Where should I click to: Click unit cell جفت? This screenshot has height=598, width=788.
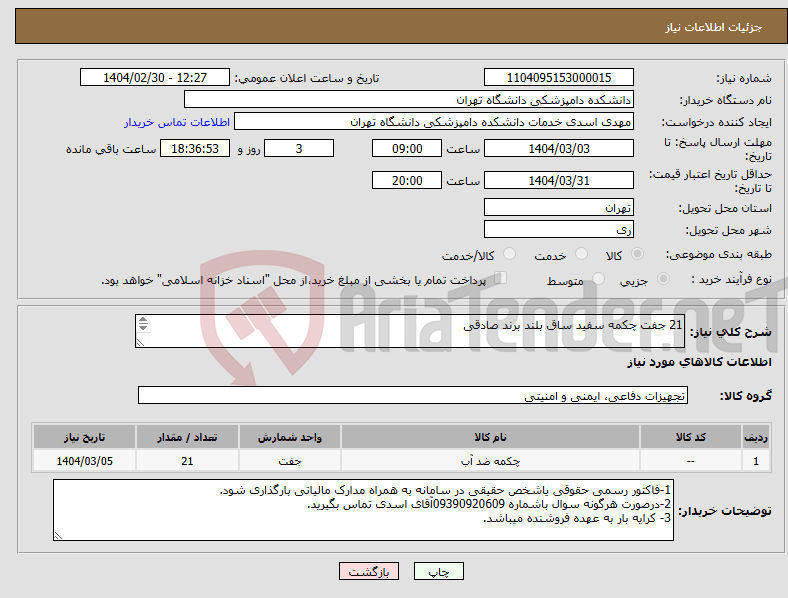point(289,460)
